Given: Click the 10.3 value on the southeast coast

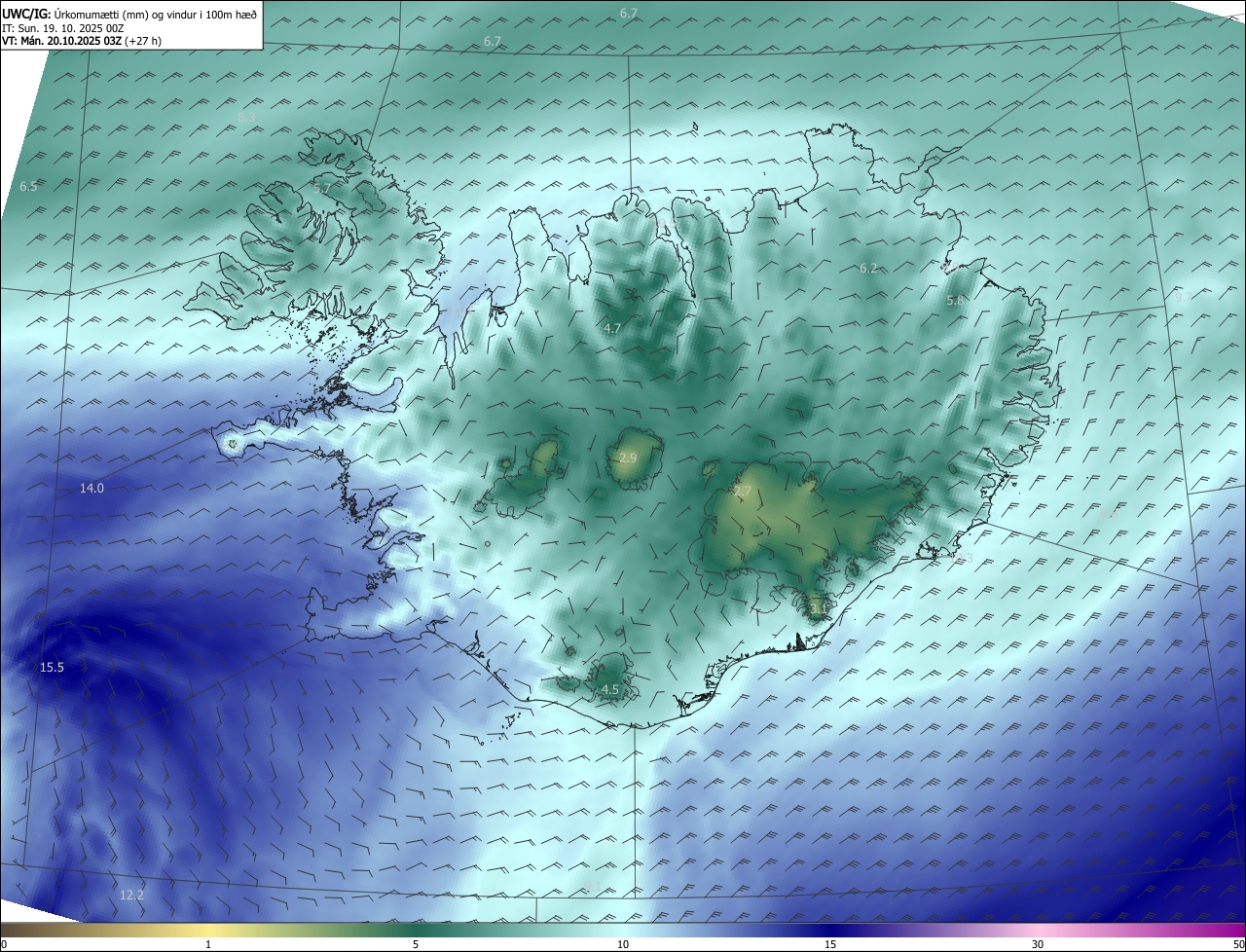Looking at the screenshot, I should (960, 559).
